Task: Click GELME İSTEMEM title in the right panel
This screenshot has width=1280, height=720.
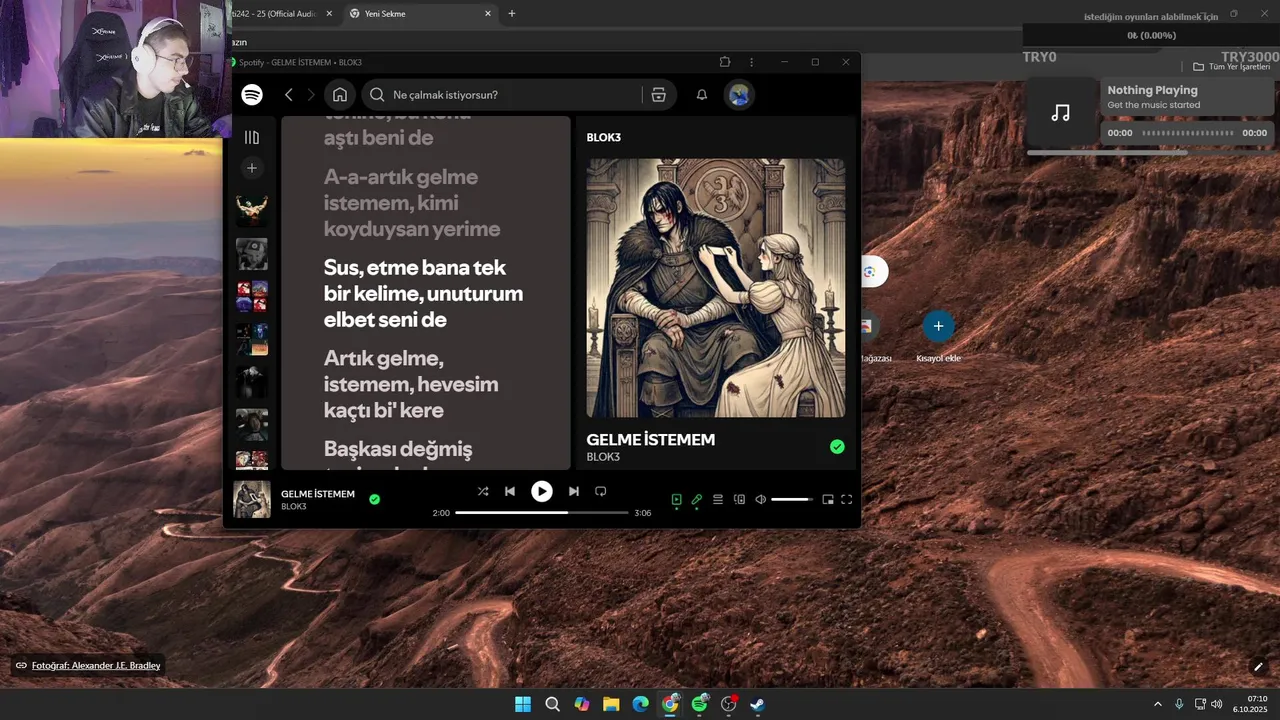Action: (651, 439)
